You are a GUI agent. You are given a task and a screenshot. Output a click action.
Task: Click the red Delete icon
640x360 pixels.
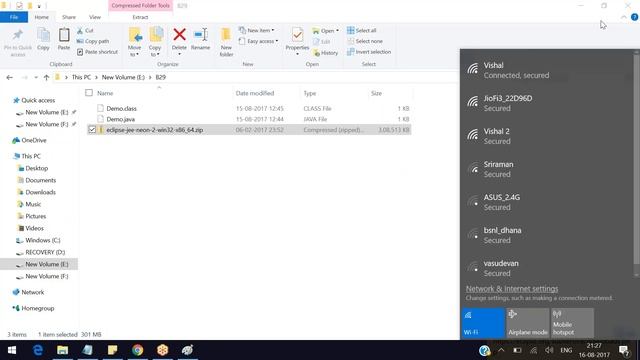[x=179, y=35]
